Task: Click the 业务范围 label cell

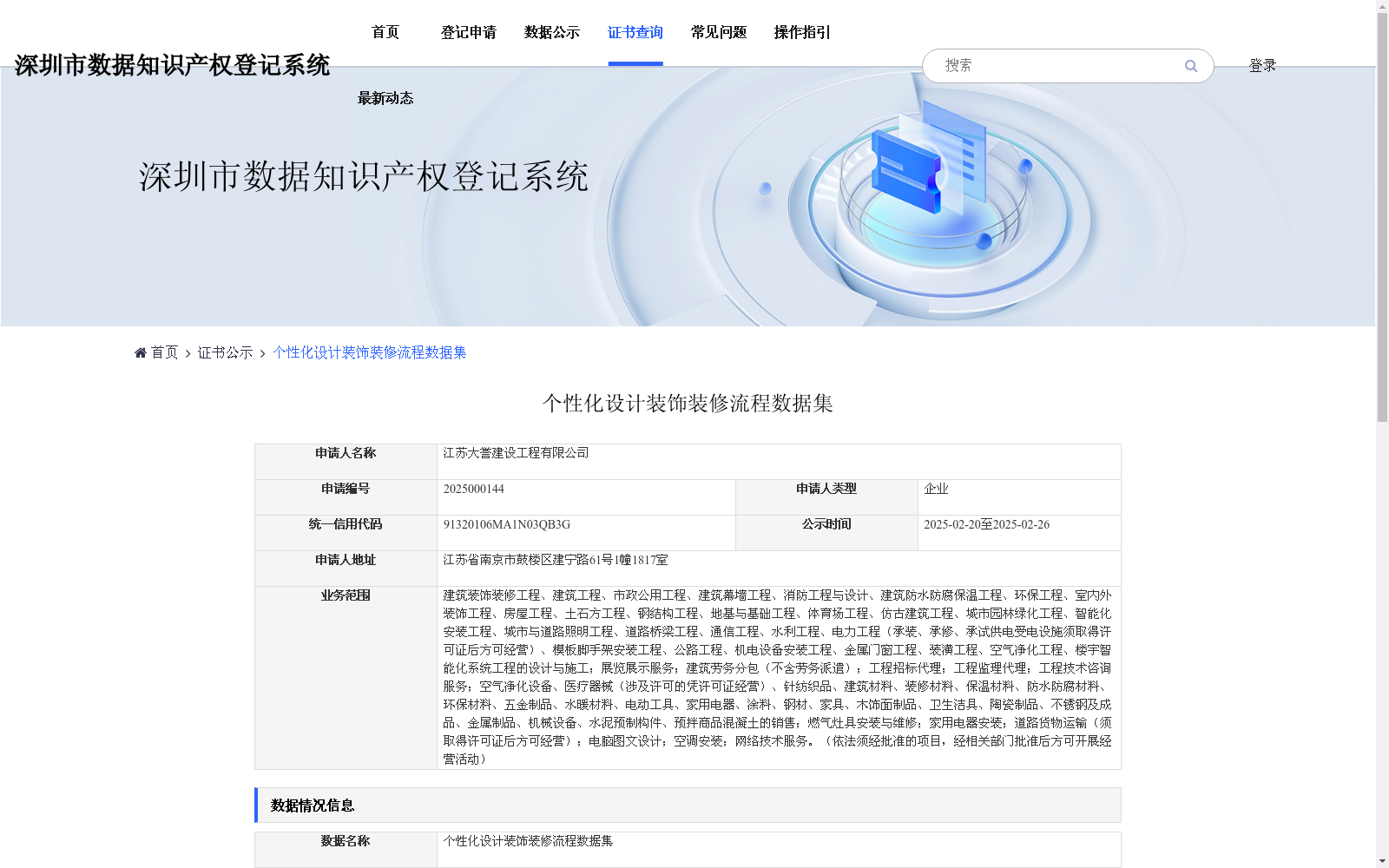Action: [x=346, y=678]
